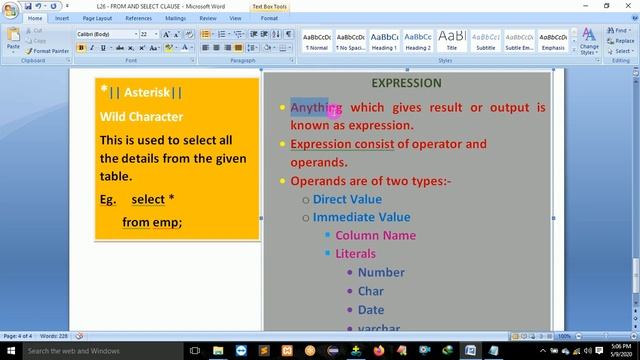Align text right
The height and width of the screenshot is (360, 640).
click(227, 48)
